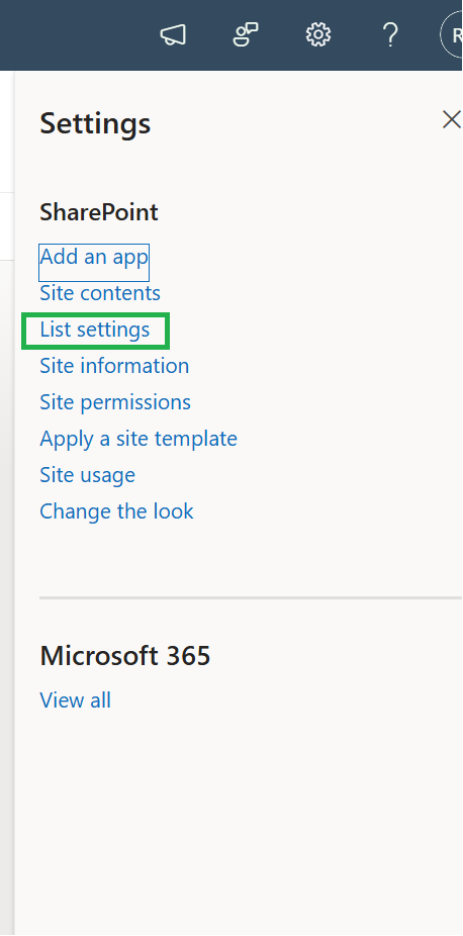This screenshot has width=463, height=936.
Task: Select the Site information link
Action: click(114, 366)
